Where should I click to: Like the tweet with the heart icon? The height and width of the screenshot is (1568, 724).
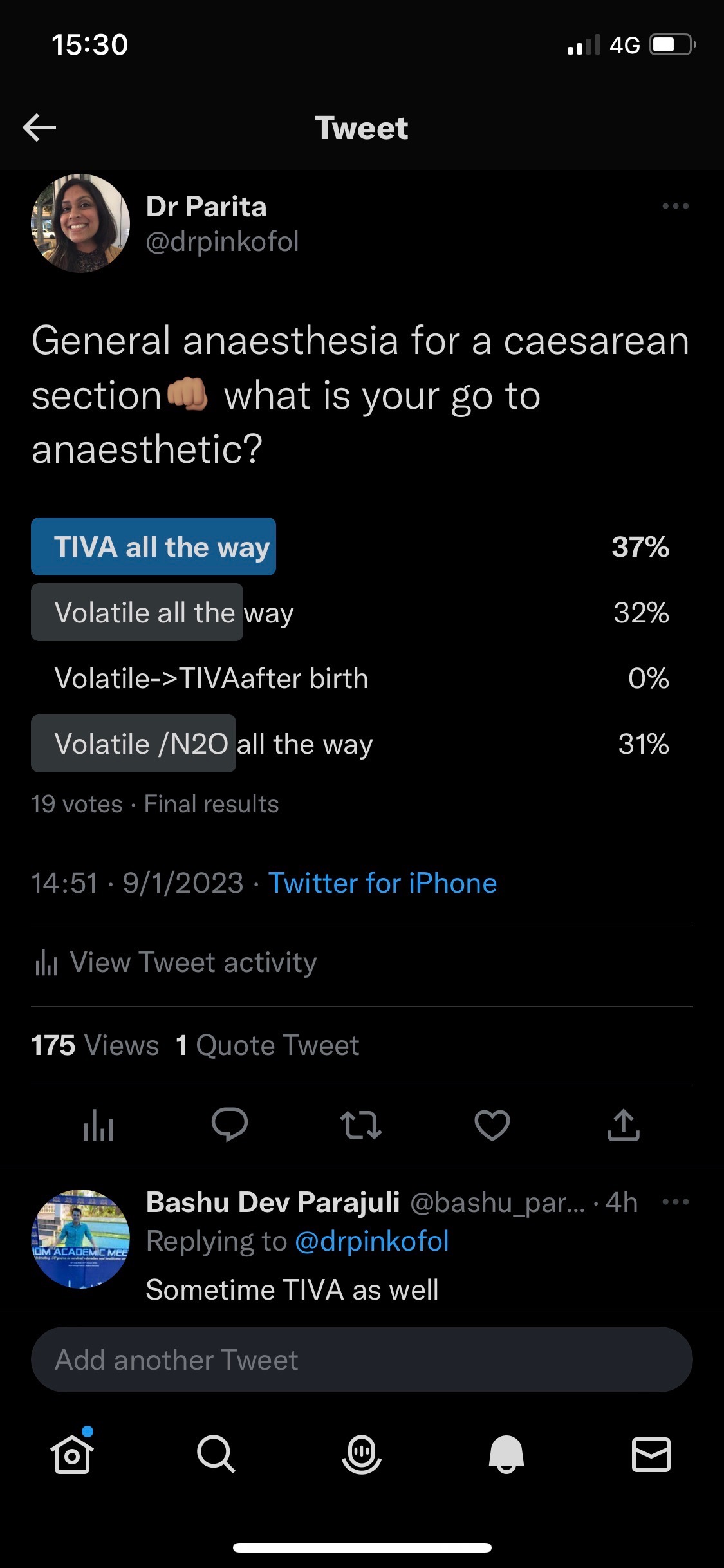[492, 1125]
